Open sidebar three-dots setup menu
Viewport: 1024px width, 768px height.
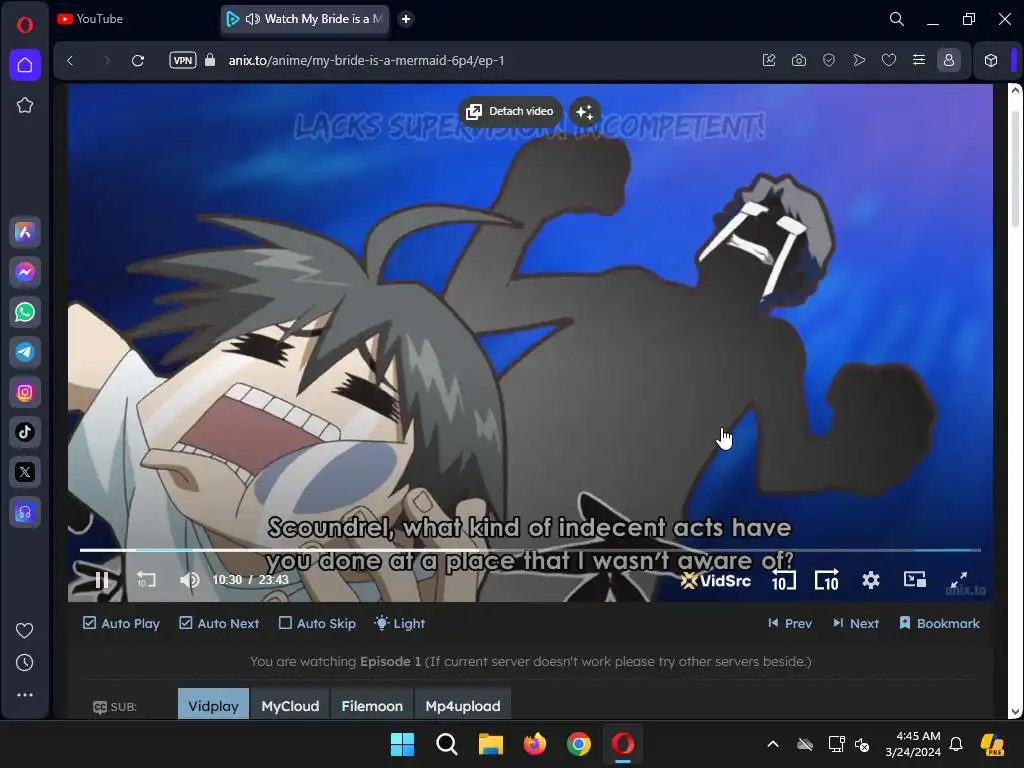[x=25, y=695]
